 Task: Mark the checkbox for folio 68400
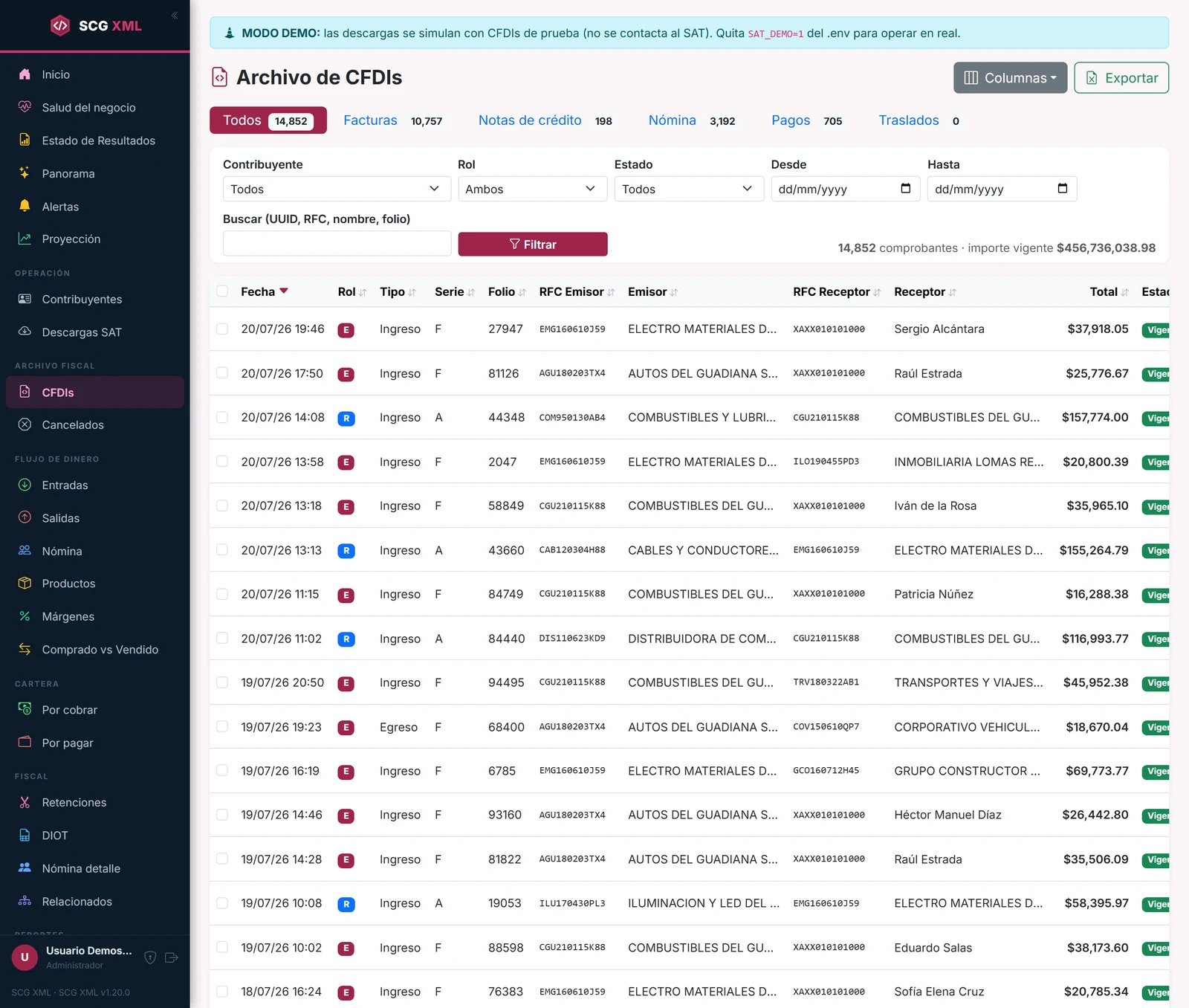click(222, 726)
